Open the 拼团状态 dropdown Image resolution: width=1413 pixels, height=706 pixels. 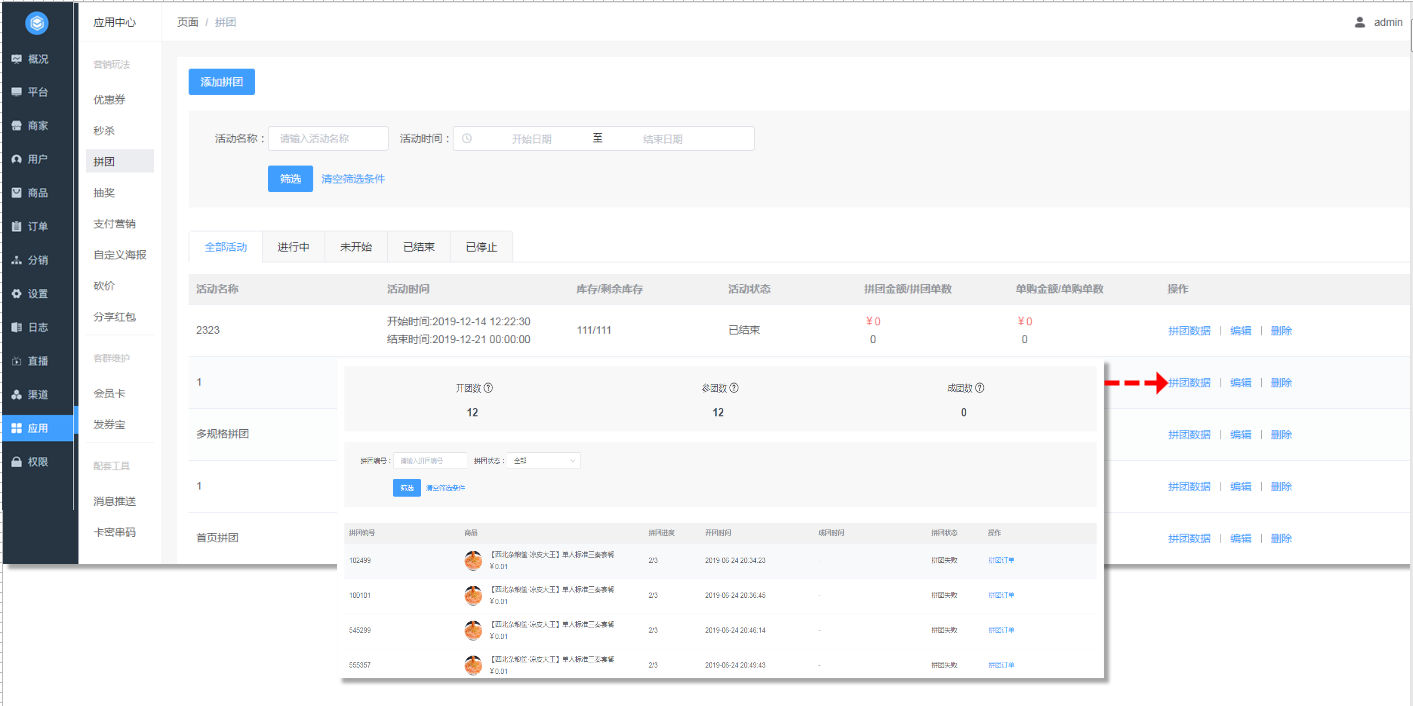point(544,461)
